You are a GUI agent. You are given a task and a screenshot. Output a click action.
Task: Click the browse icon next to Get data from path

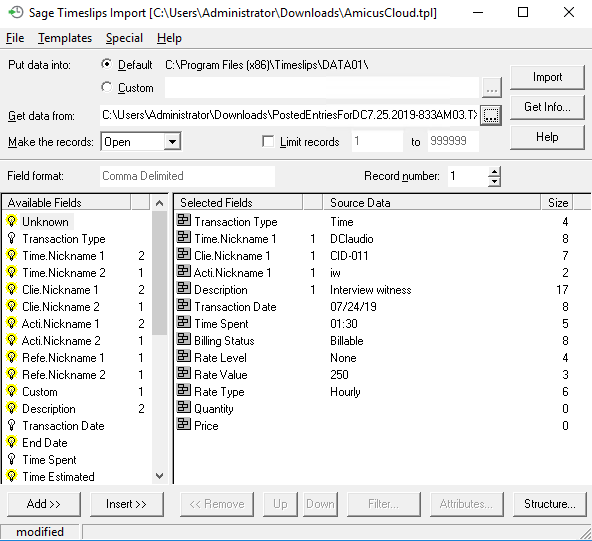tap(491, 115)
